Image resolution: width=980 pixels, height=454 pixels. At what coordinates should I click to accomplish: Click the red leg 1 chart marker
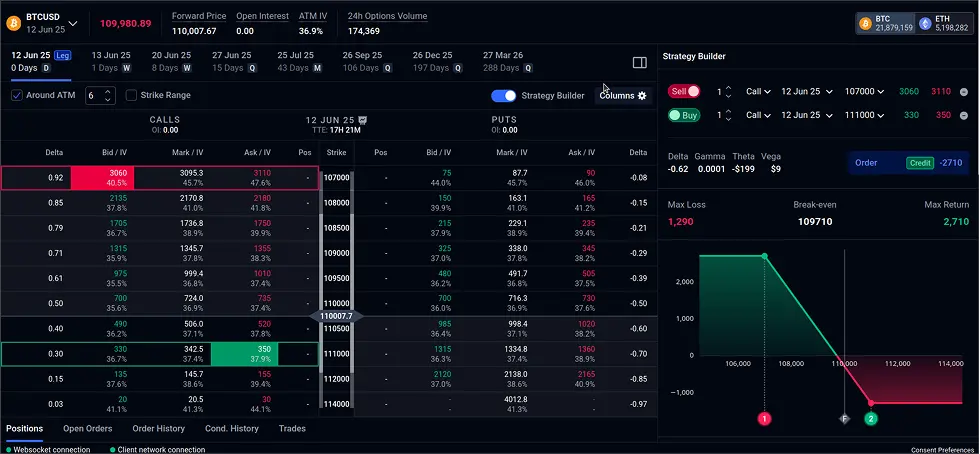(765, 418)
